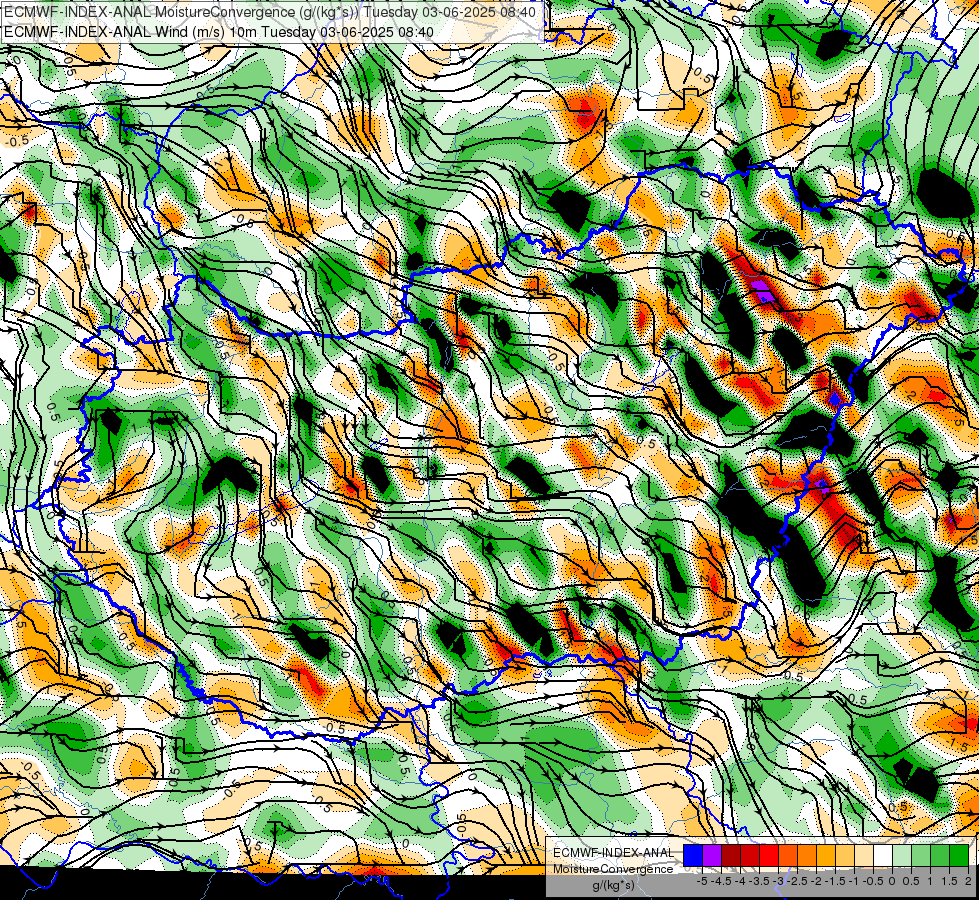
Task: Click the MoistureConvergence title line at top
Action: 269,12
